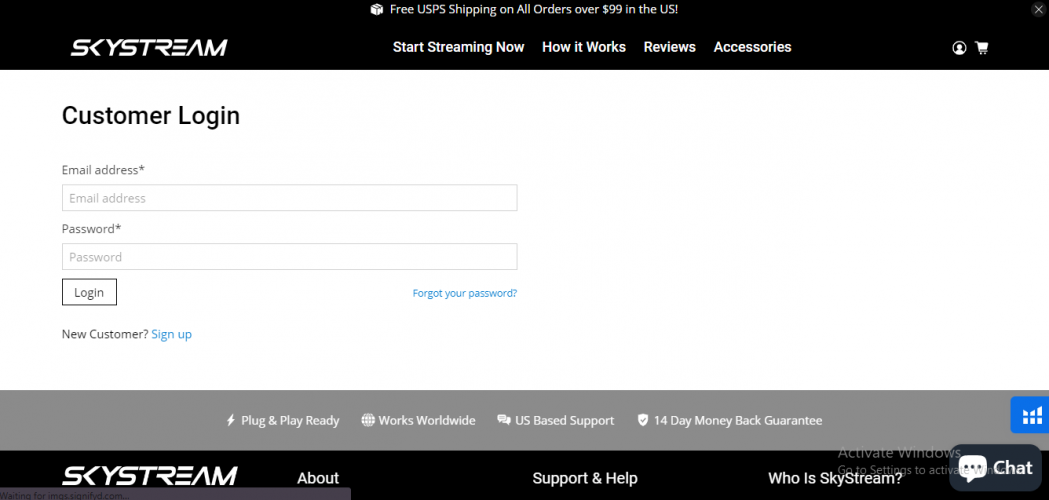Click the Free USPS Shipping banner text
The height and width of the screenshot is (500, 1049).
[x=534, y=9]
